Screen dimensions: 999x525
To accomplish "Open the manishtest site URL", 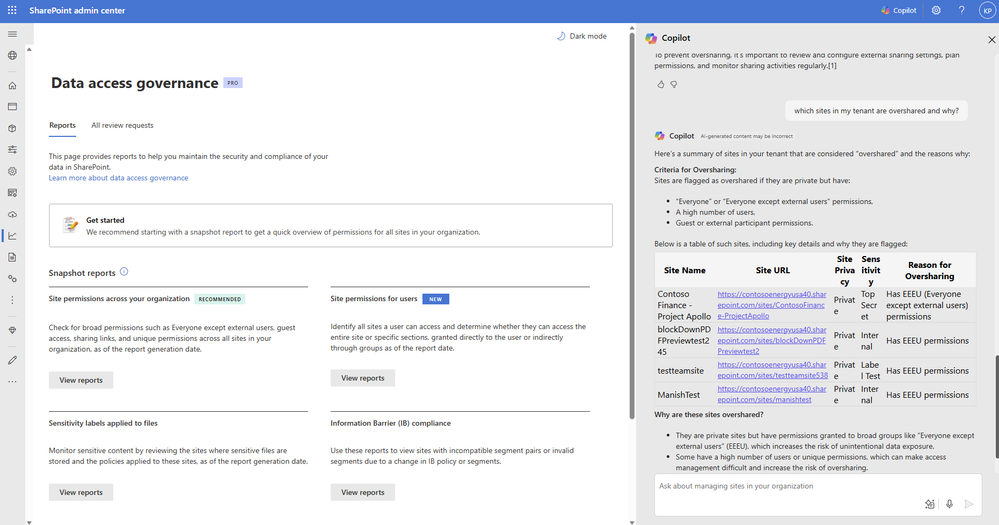I will [772, 394].
